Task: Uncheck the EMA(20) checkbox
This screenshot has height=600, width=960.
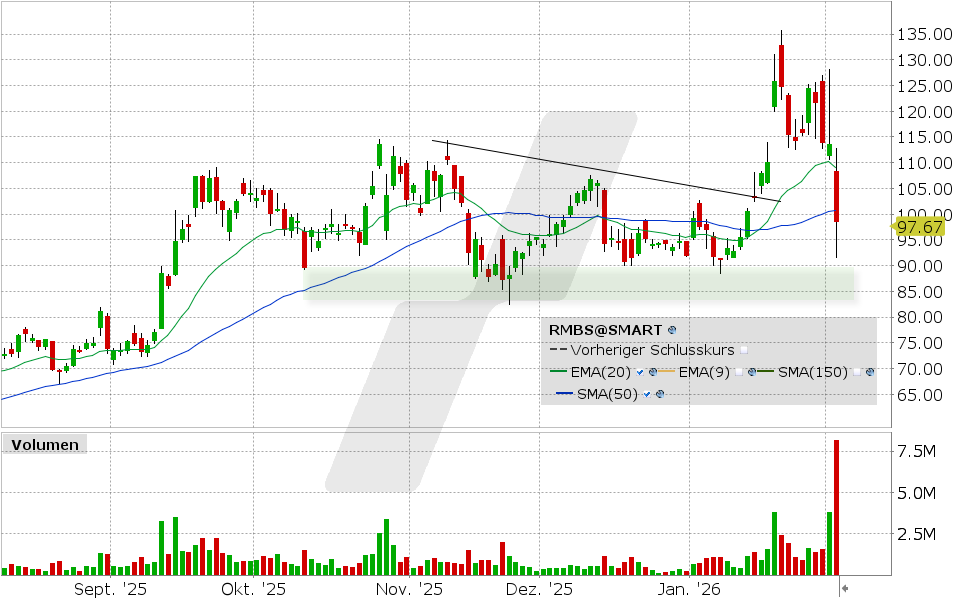Action: [640, 372]
